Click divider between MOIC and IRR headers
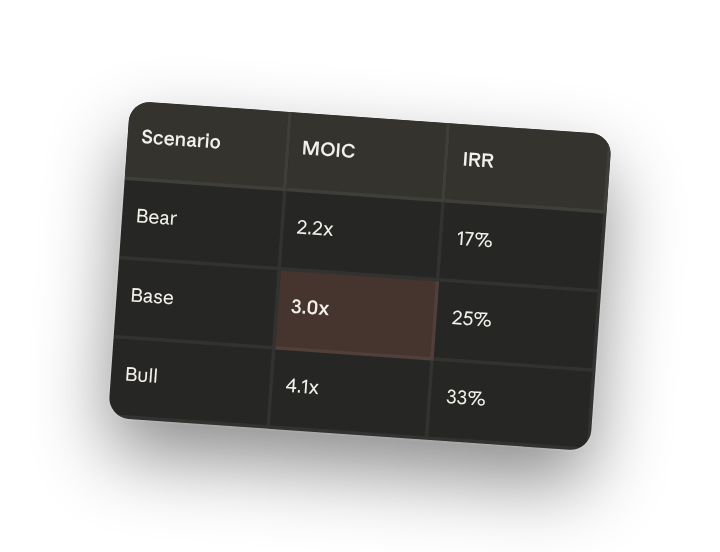This screenshot has width=720, height=552. click(x=445, y=162)
